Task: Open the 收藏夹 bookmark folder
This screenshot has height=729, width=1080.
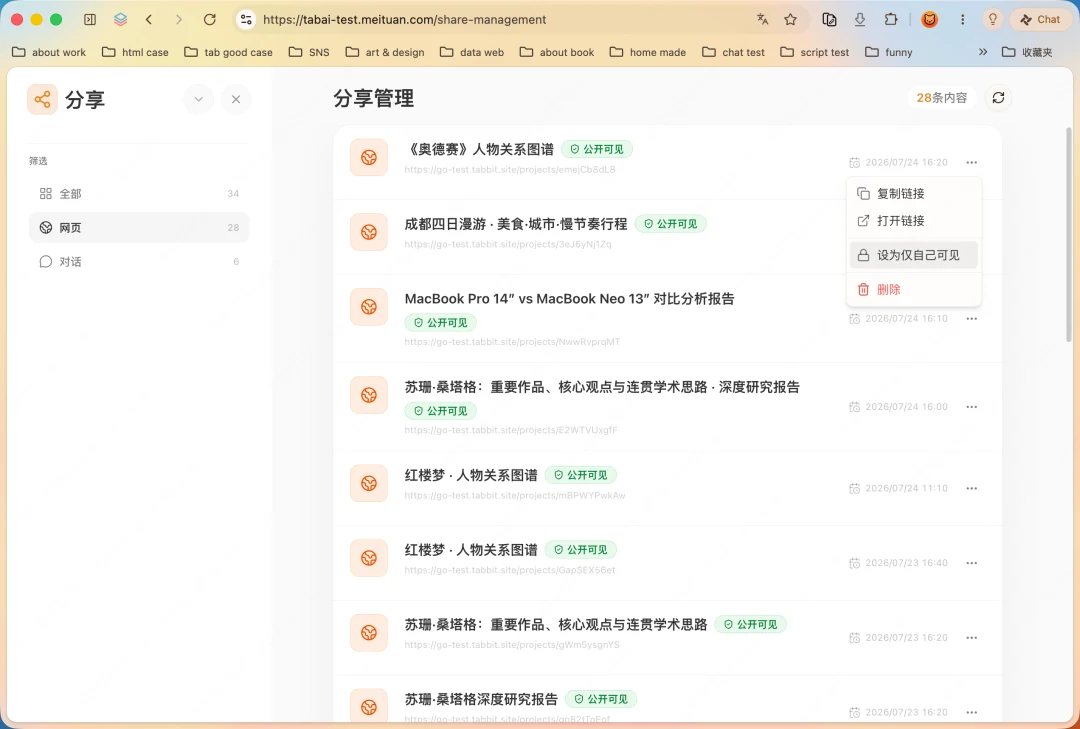Action: tap(1027, 52)
